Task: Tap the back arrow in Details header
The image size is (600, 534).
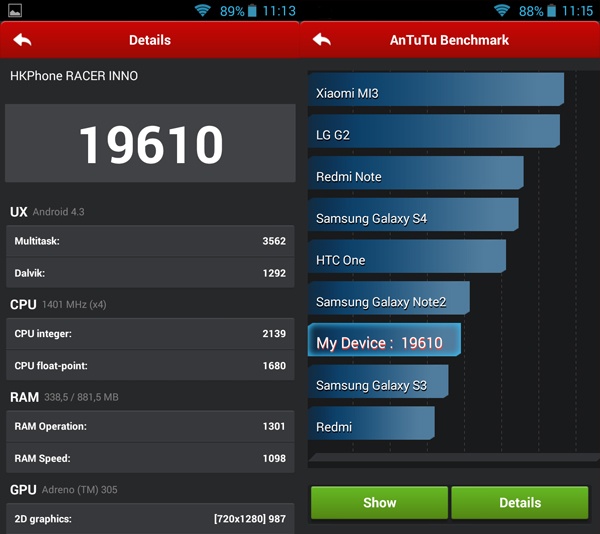Action: pyautogui.click(x=22, y=40)
